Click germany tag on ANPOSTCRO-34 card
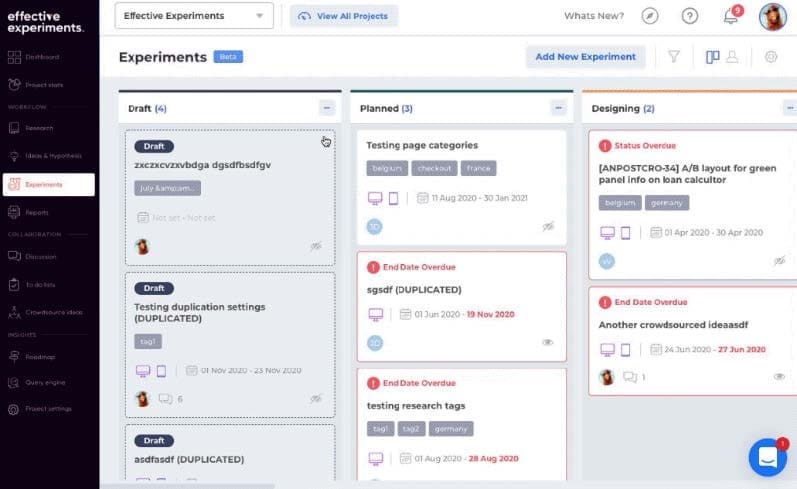The image size is (797, 489). (667, 203)
